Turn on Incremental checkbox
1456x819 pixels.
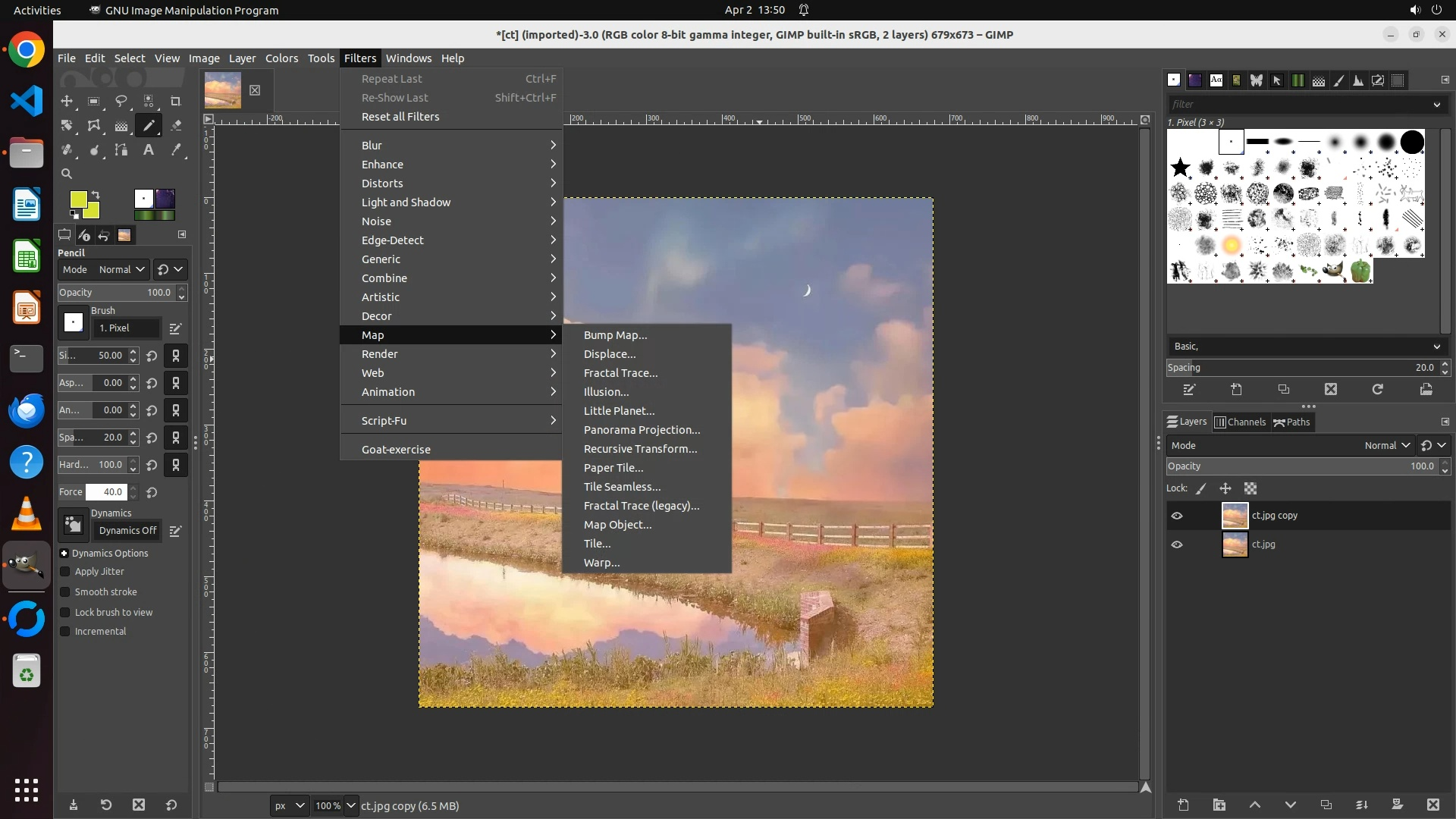[65, 632]
